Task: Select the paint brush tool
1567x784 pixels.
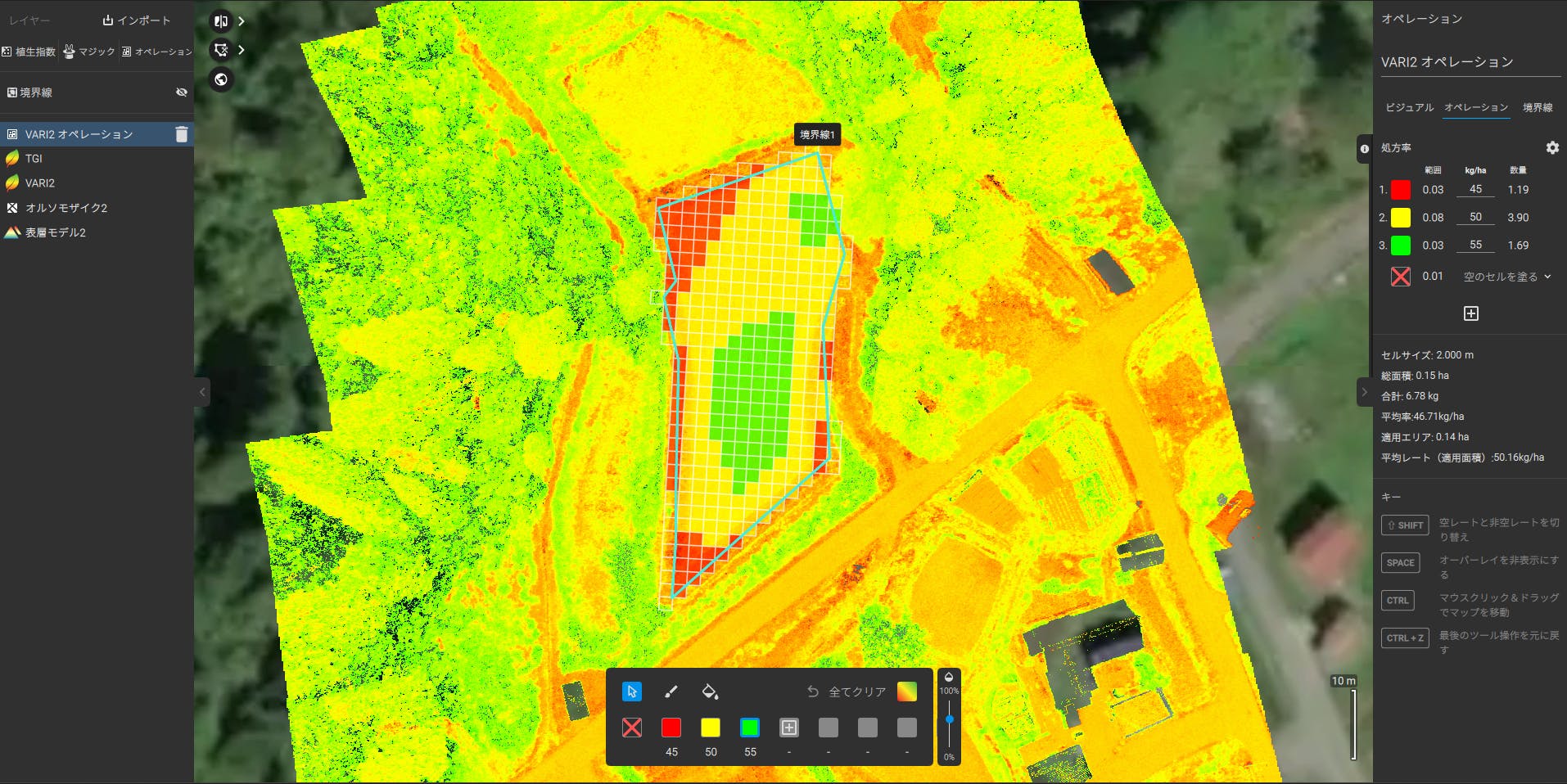Action: pos(671,692)
